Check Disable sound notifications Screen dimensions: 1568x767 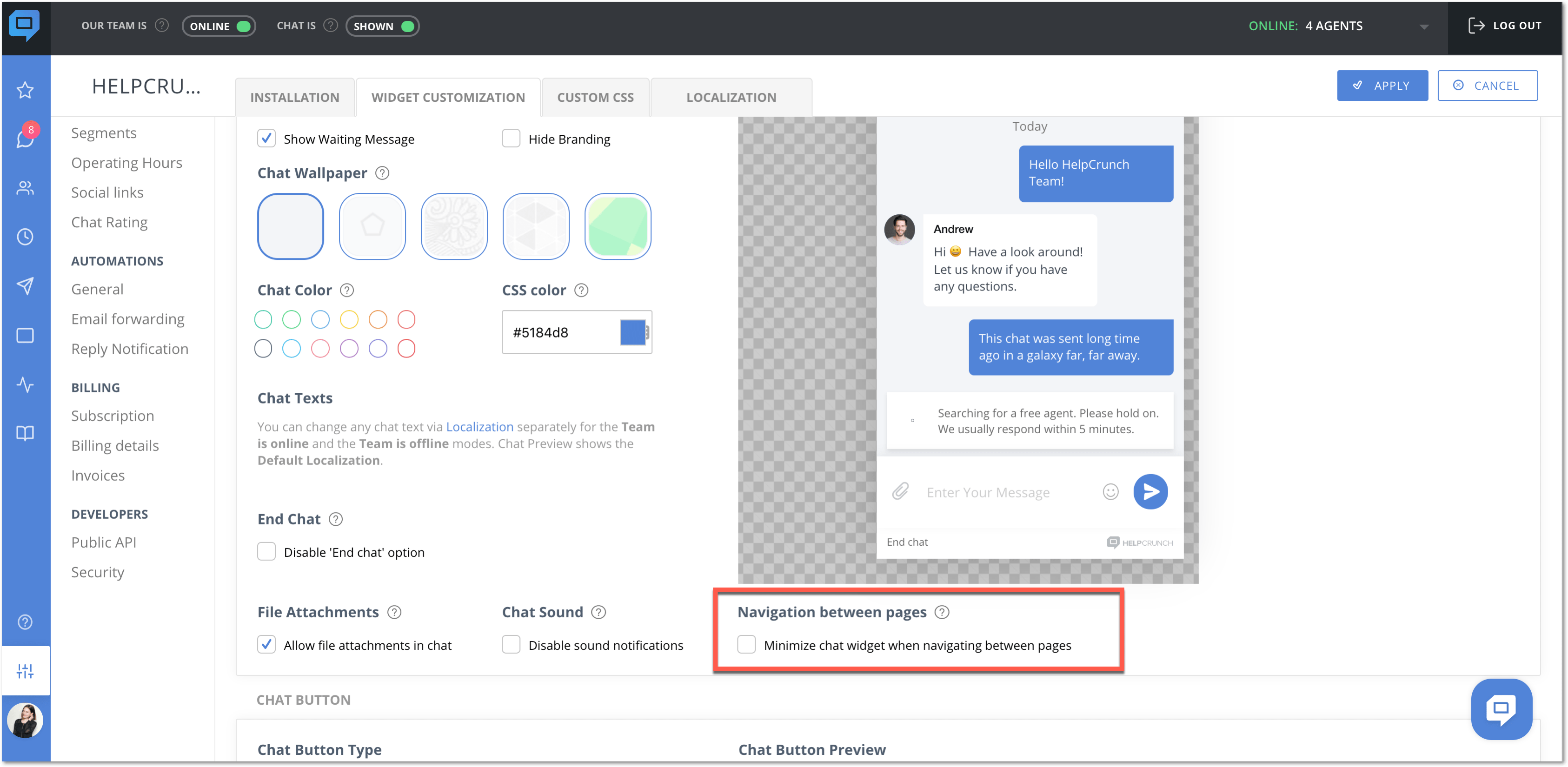click(x=511, y=645)
